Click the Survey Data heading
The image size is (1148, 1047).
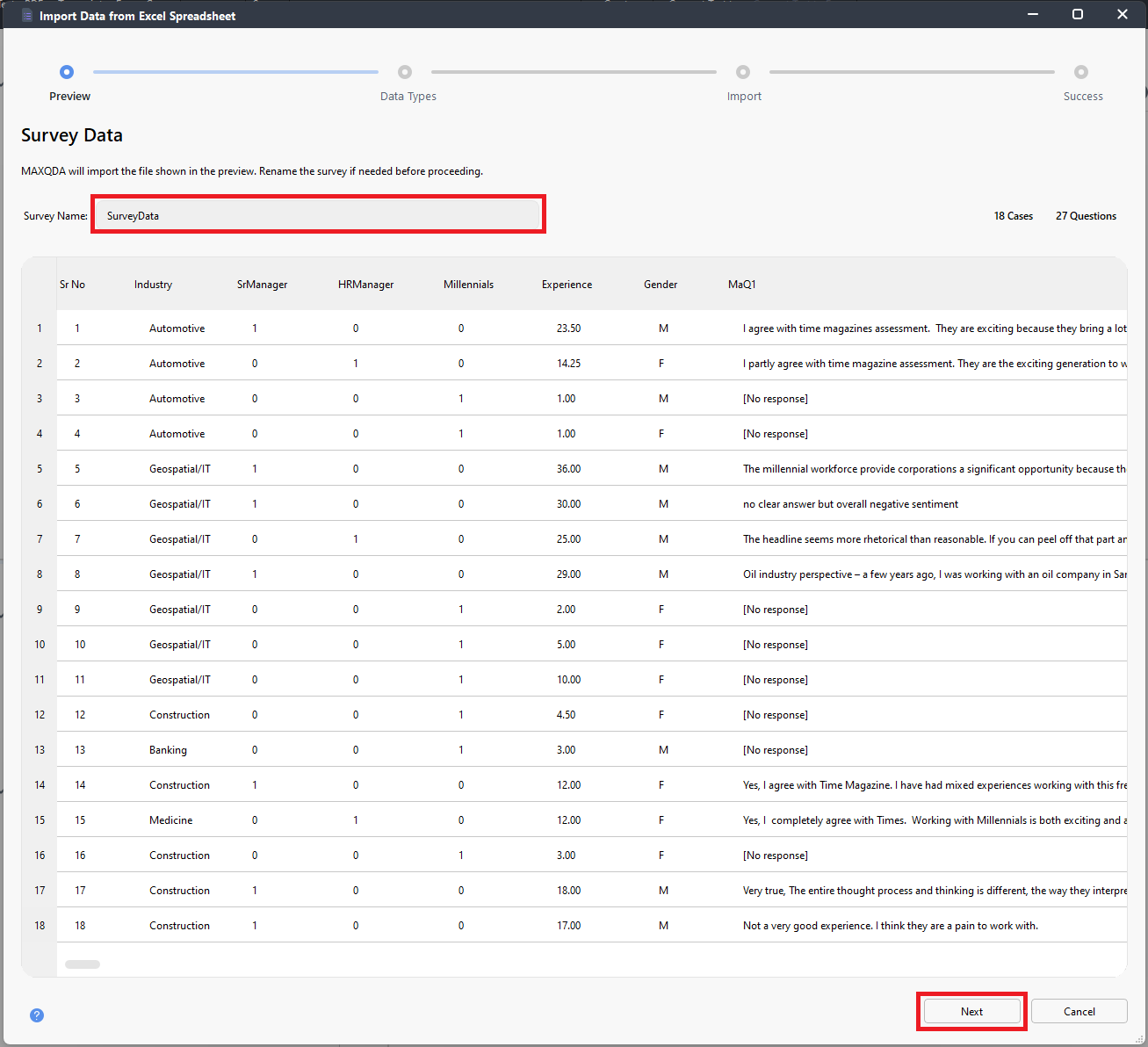pyautogui.click(x=72, y=135)
